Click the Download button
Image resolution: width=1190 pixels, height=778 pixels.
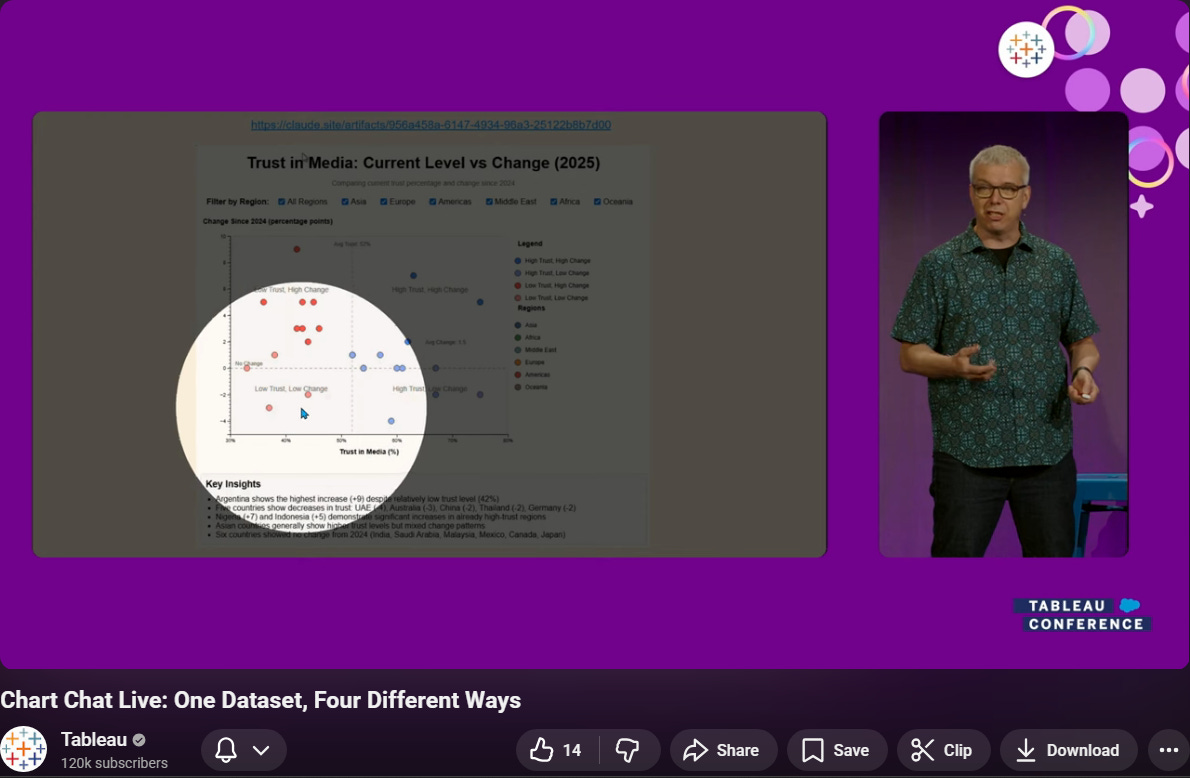pos(1069,750)
